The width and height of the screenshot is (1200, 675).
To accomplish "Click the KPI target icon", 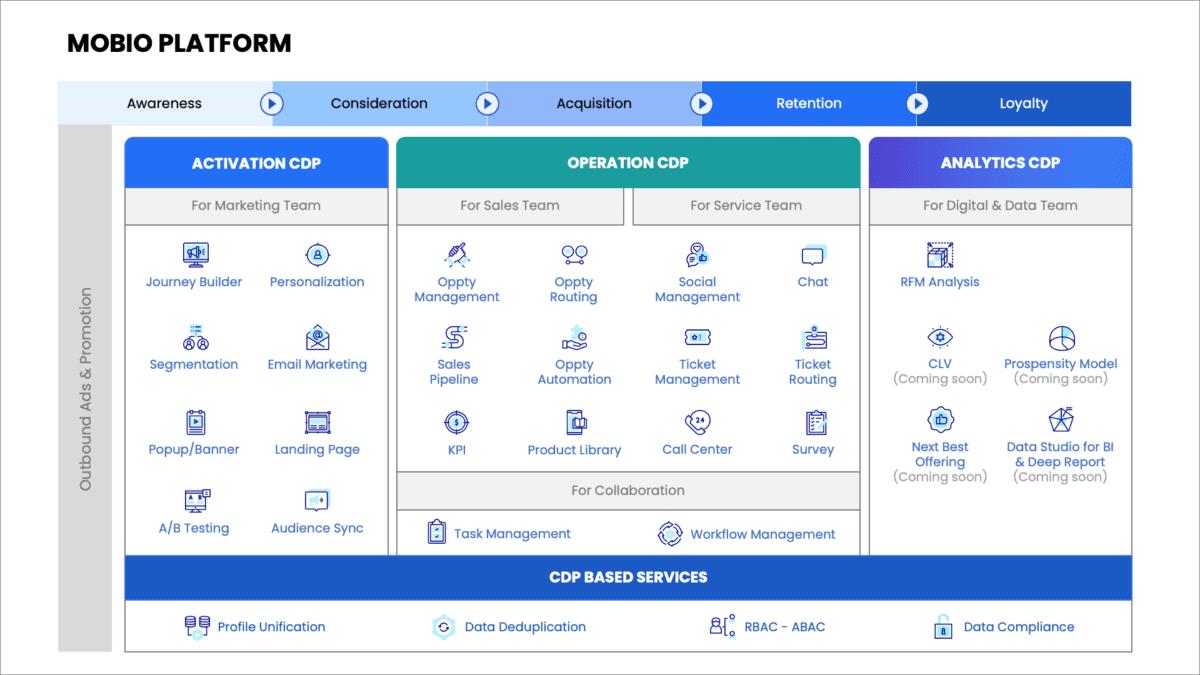I will pyautogui.click(x=454, y=423).
